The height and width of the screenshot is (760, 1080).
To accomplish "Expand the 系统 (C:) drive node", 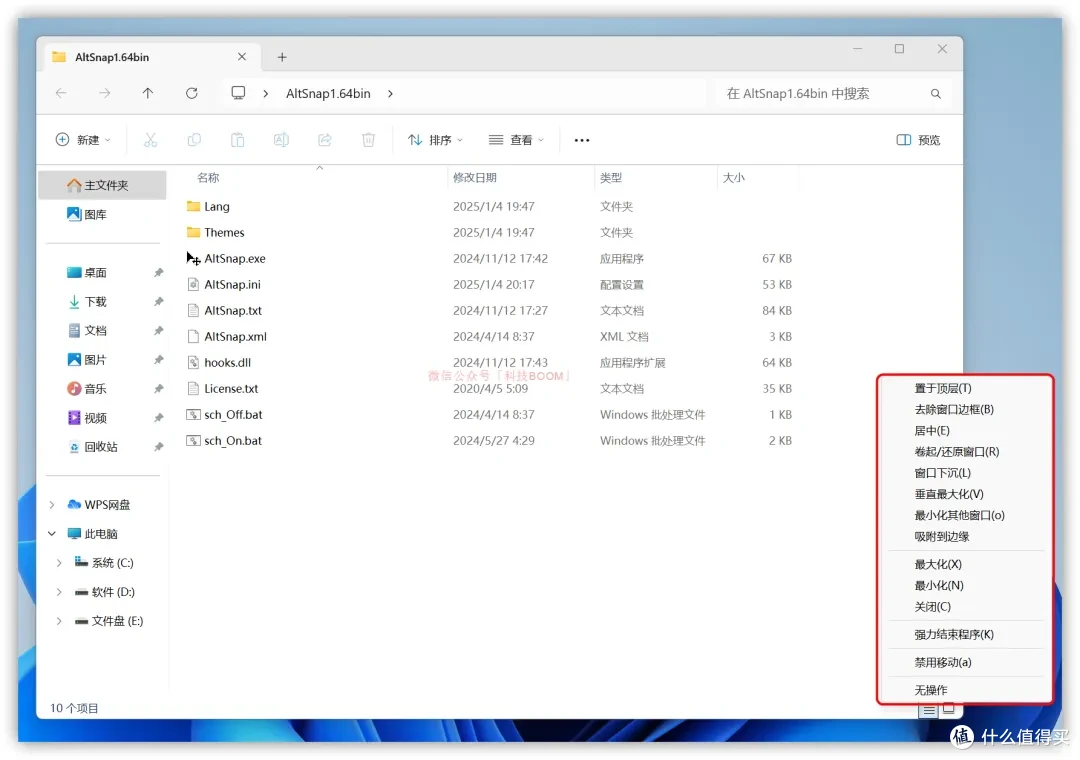I will pos(59,563).
